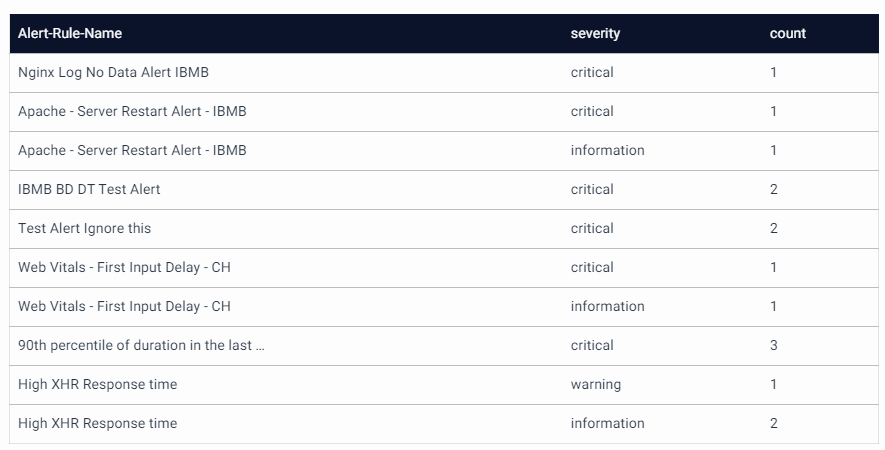Click critical severity for IBMB BD DT Test Alert
Screen dimensions: 885x450
click(x=592, y=189)
